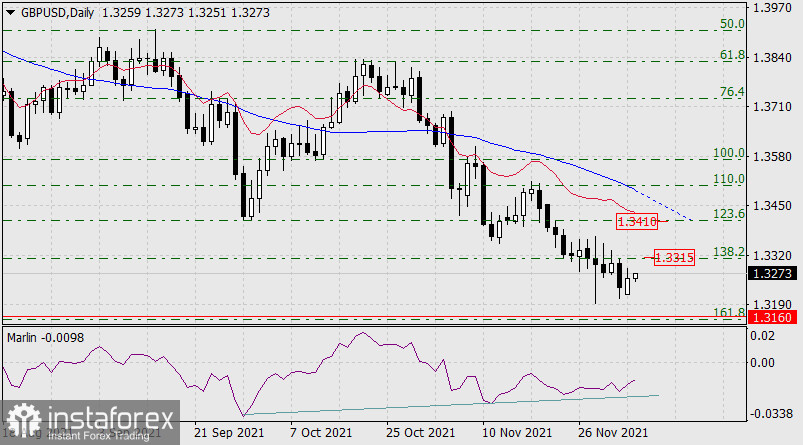Click the Marlin indicator label
This screenshot has width=803, height=445.
click(22, 335)
